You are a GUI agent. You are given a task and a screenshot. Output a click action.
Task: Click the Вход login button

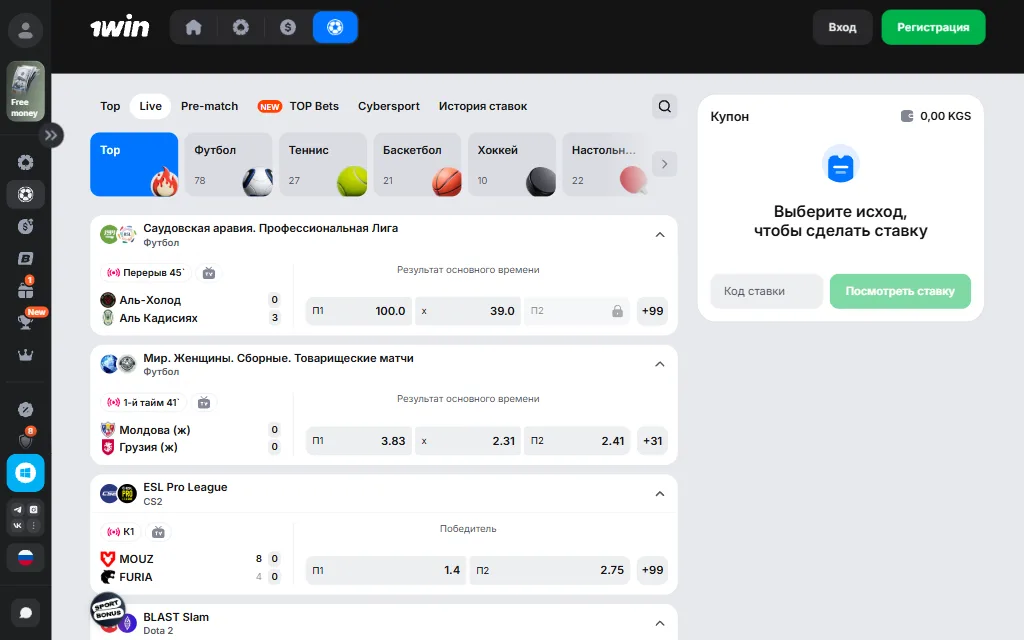842,27
